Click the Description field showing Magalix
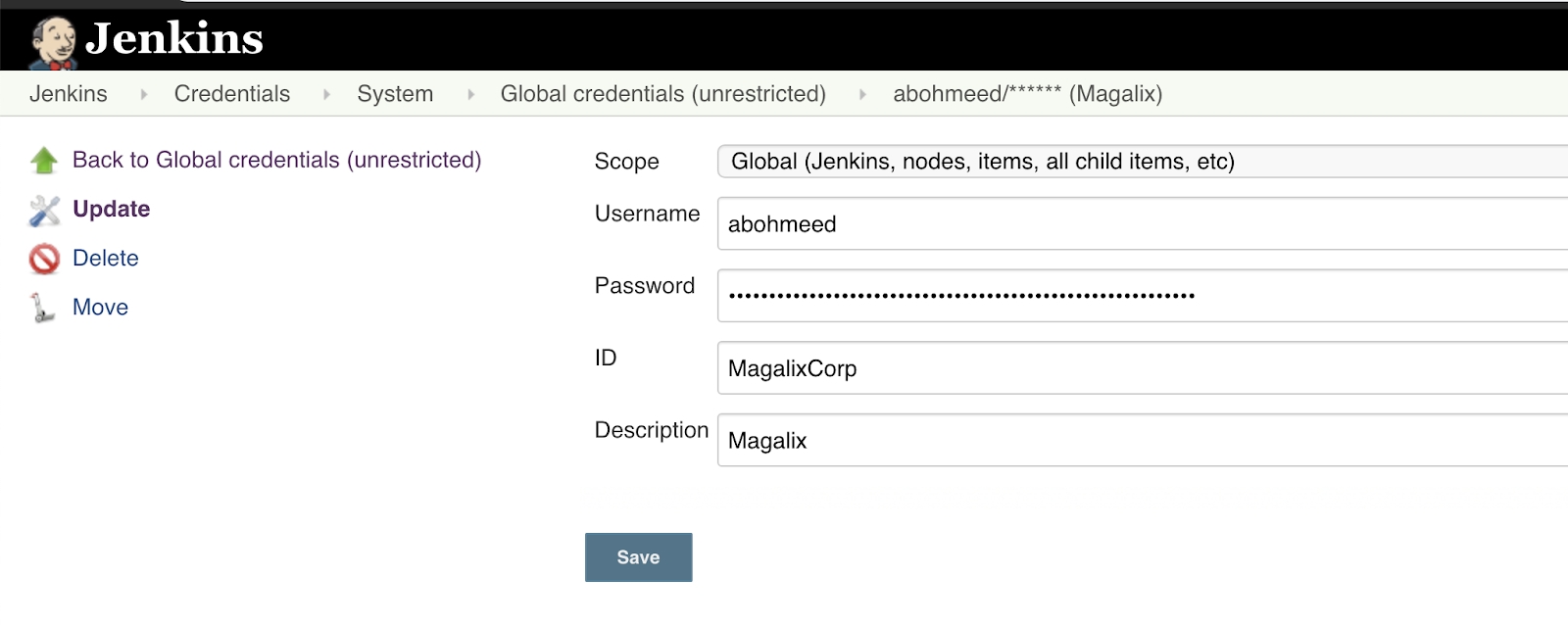Image resolution: width=1568 pixels, height=625 pixels. (x=1143, y=440)
